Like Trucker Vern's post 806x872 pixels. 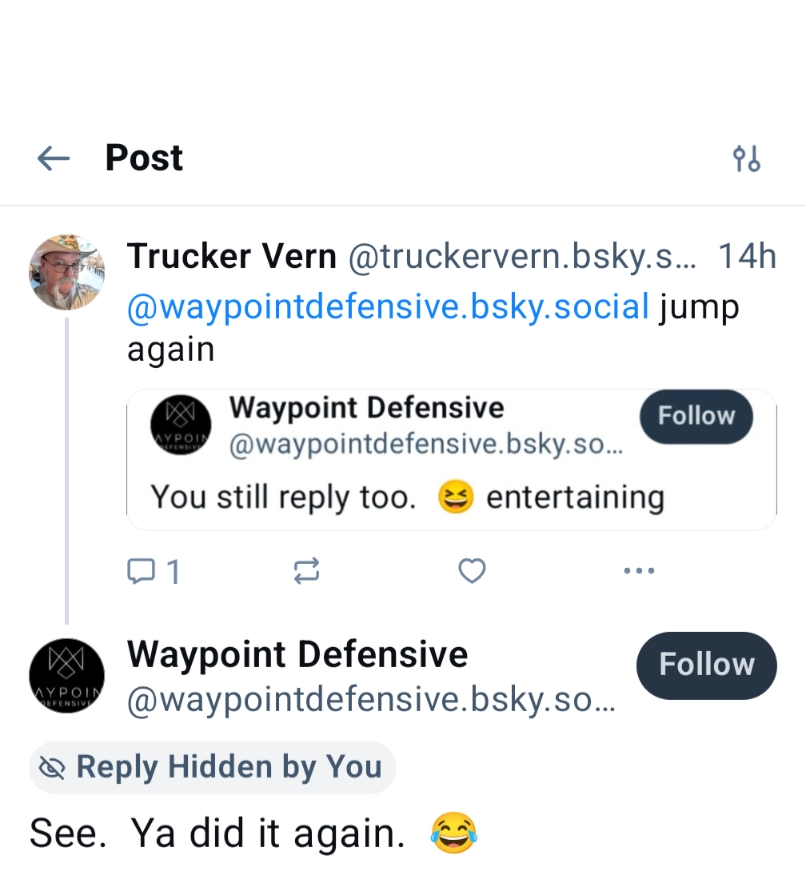(x=471, y=571)
